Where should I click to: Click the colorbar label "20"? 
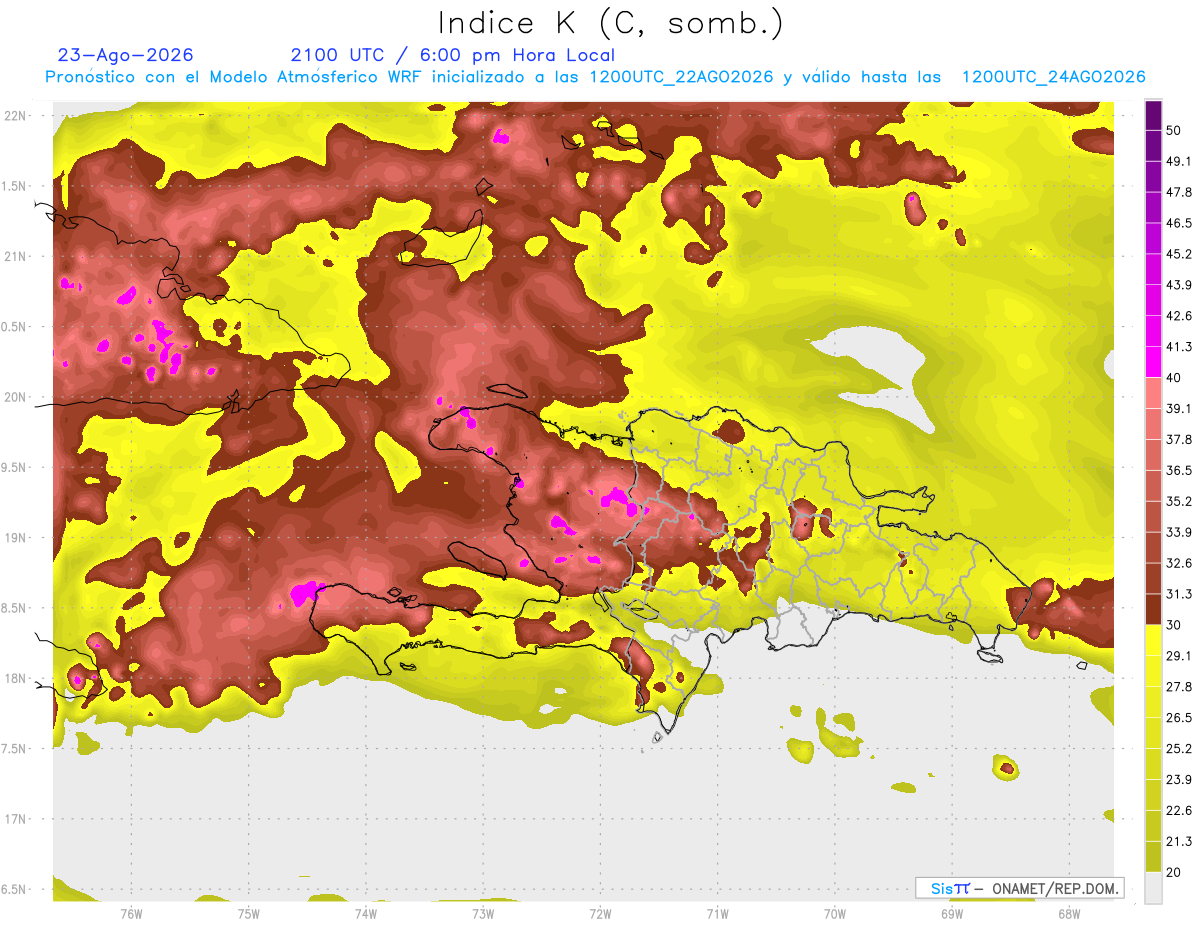click(1174, 872)
